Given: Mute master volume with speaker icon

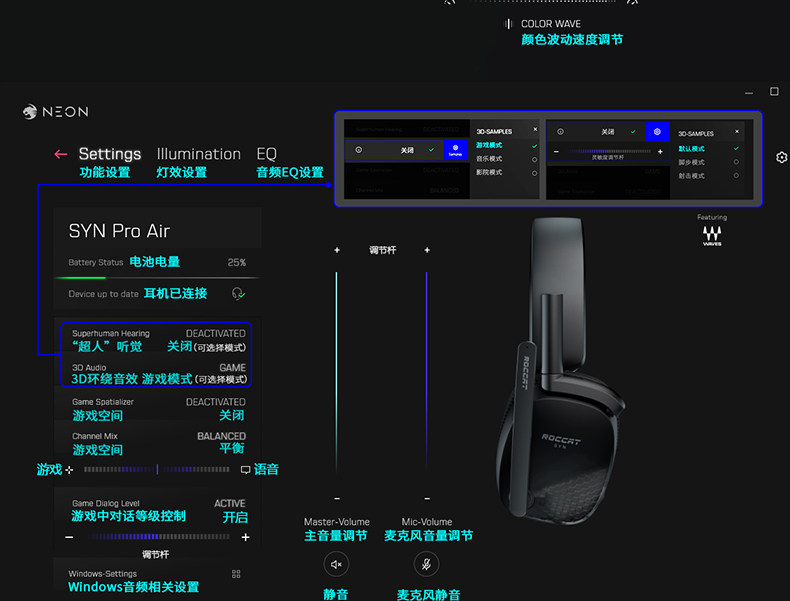Looking at the screenshot, I should (336, 564).
